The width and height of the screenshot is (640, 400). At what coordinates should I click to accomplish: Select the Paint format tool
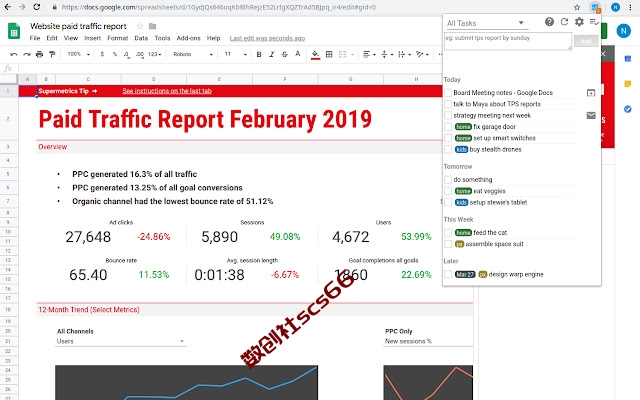point(52,54)
